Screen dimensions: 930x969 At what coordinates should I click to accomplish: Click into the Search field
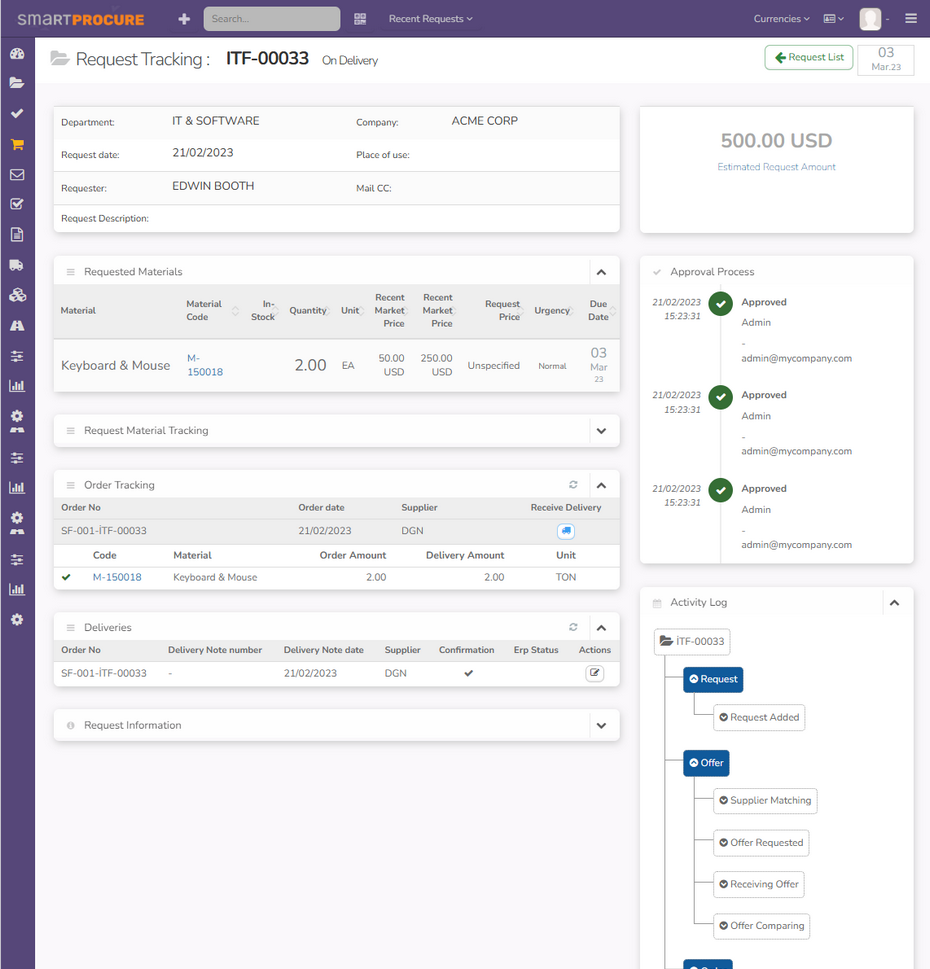[272, 19]
